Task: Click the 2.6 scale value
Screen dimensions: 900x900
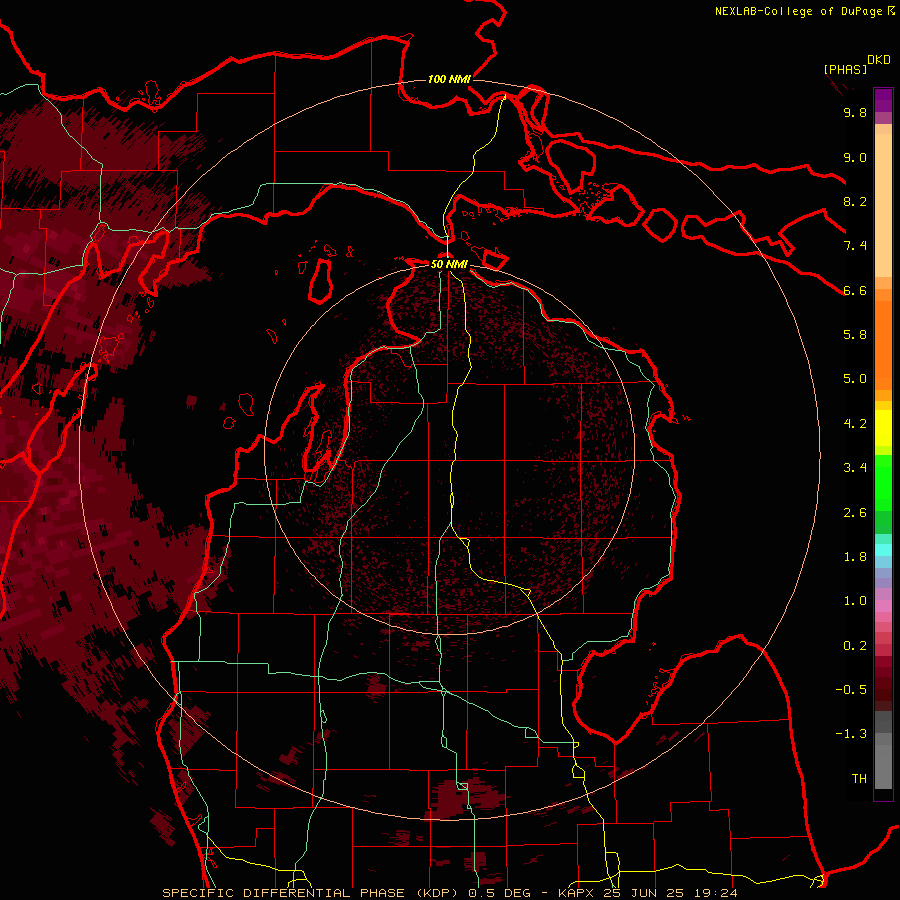Action: 855,513
